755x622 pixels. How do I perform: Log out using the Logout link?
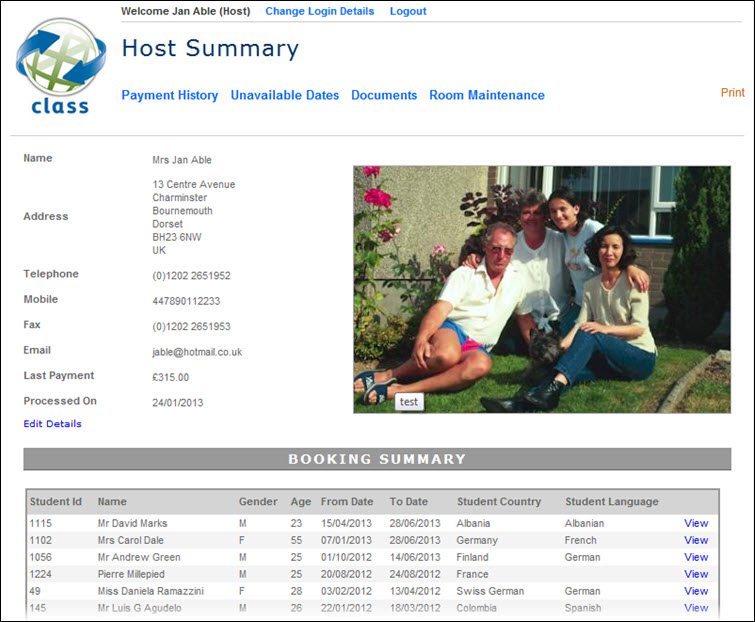[x=408, y=12]
